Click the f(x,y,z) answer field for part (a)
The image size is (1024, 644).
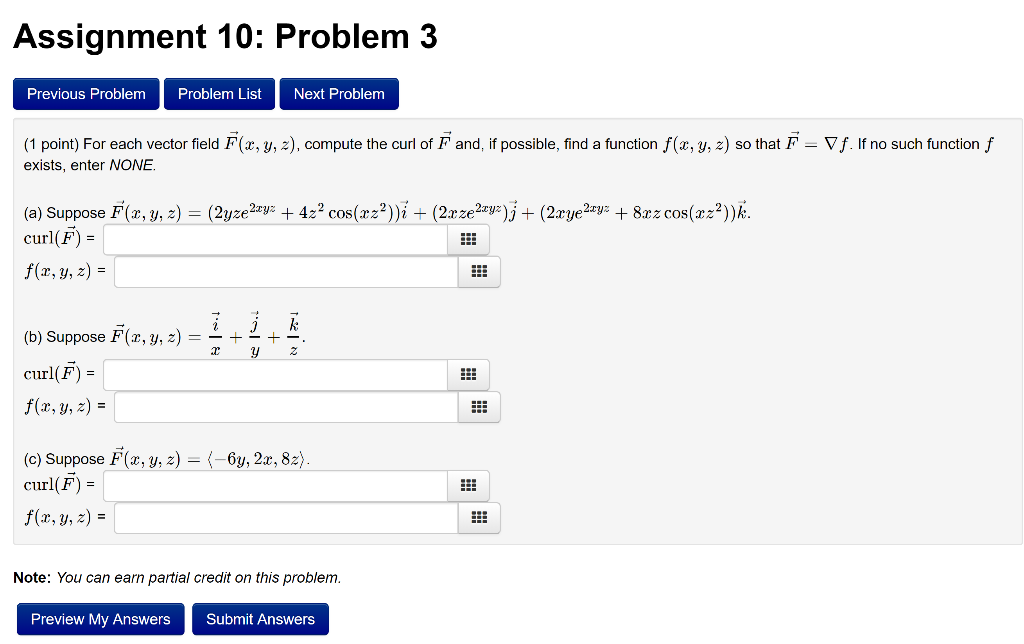coord(285,271)
